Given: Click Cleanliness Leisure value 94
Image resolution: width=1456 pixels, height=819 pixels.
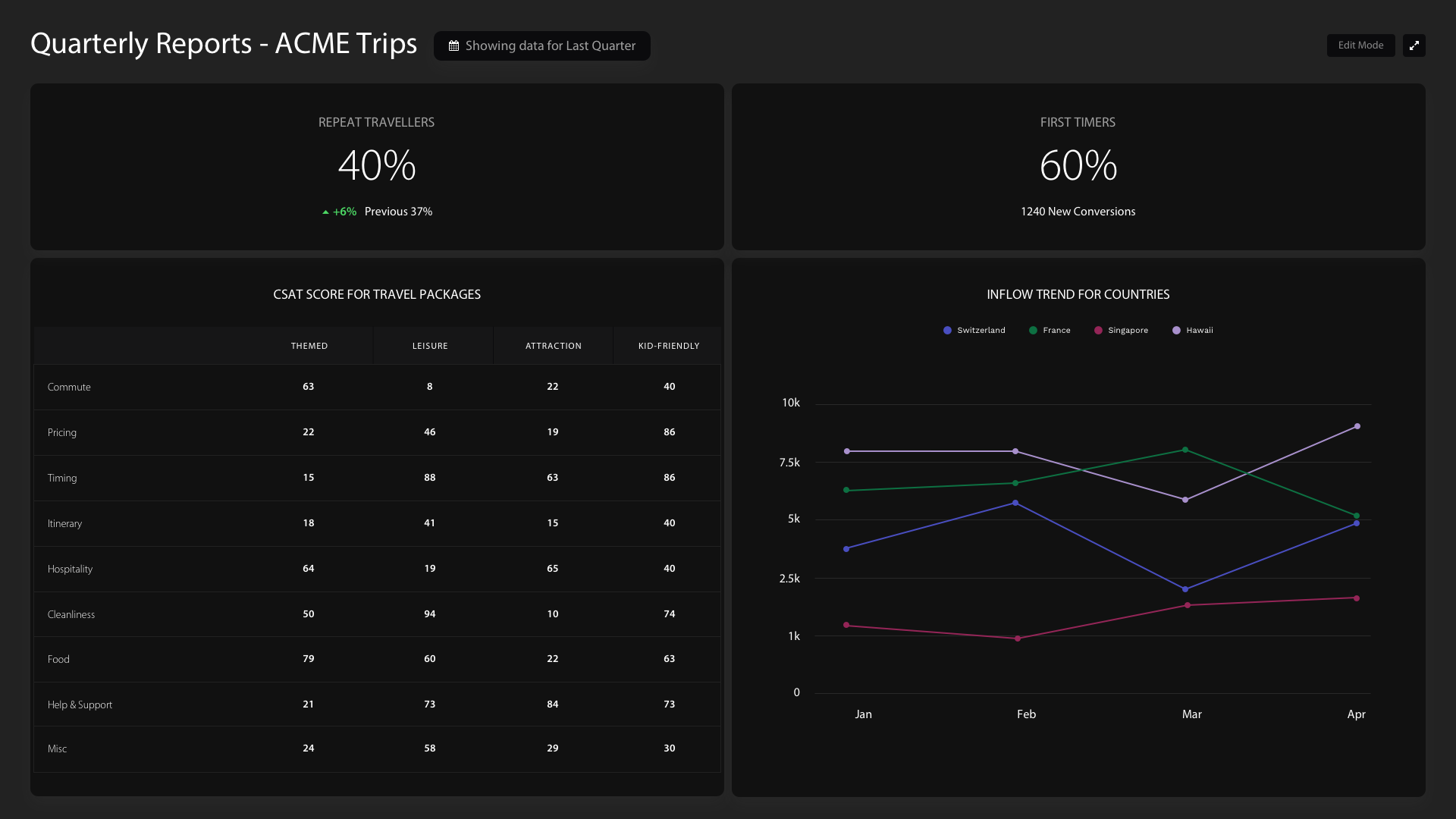Looking at the screenshot, I should [430, 614].
